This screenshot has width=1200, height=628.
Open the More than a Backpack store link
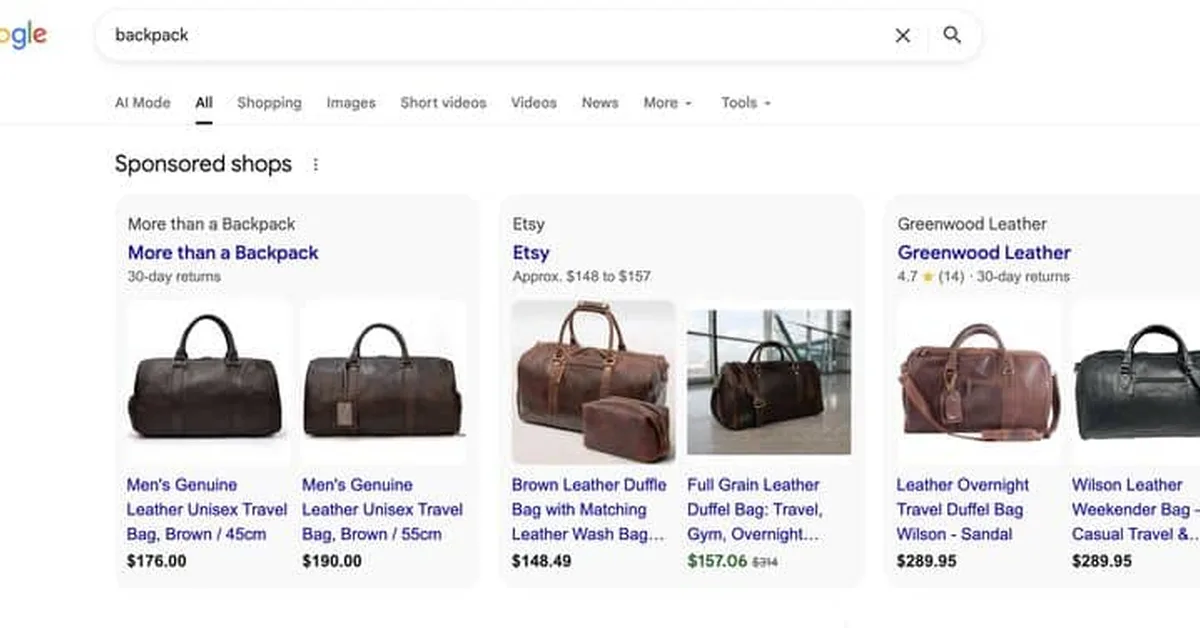click(222, 252)
